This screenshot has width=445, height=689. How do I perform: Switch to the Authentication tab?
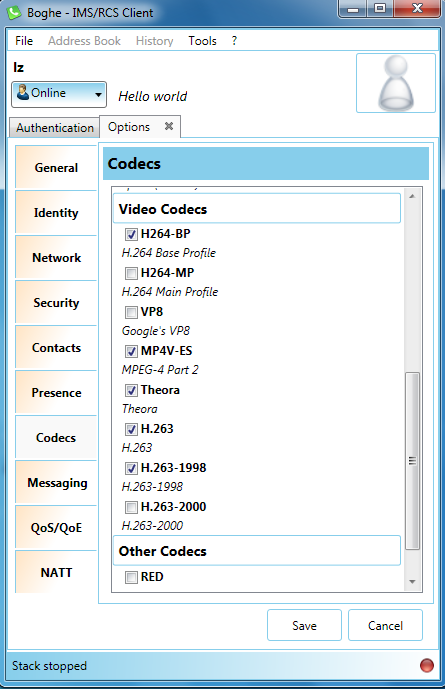point(54,128)
